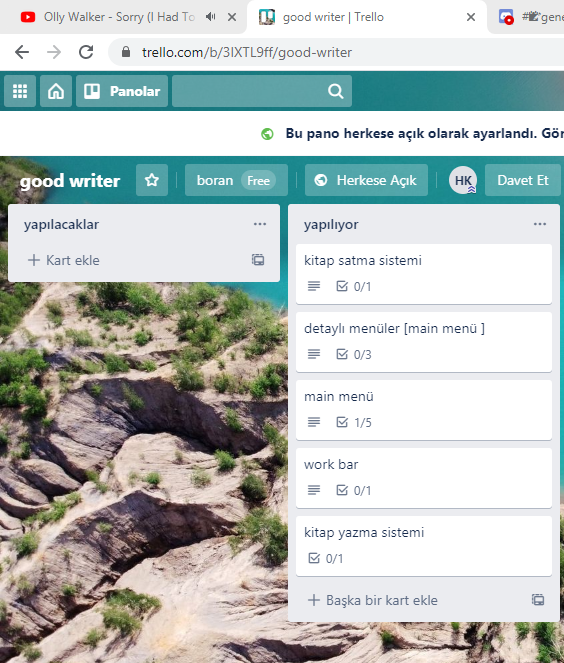Click the green globe public board icon
The image size is (564, 663).
coord(267,134)
